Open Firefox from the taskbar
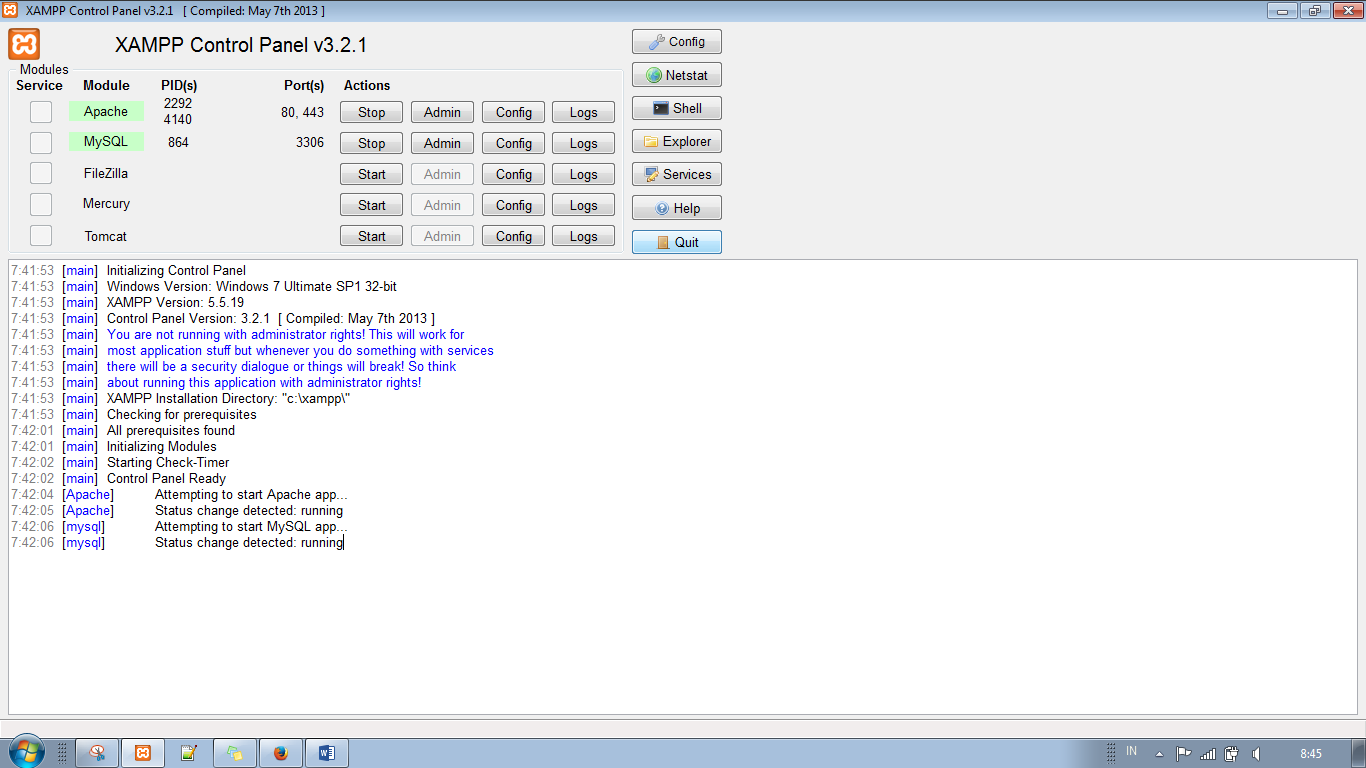This screenshot has width=1366, height=768. [x=280, y=752]
